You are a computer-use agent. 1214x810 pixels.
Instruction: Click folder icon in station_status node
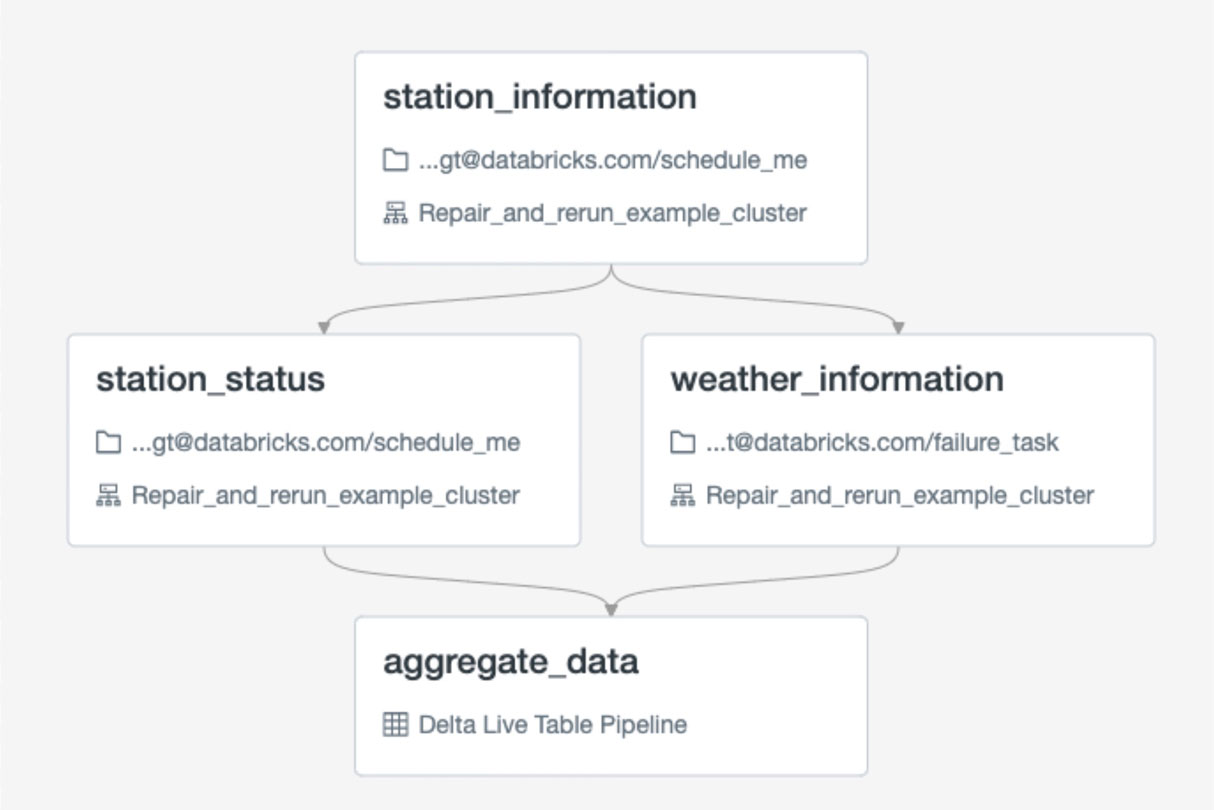pyautogui.click(x=108, y=442)
